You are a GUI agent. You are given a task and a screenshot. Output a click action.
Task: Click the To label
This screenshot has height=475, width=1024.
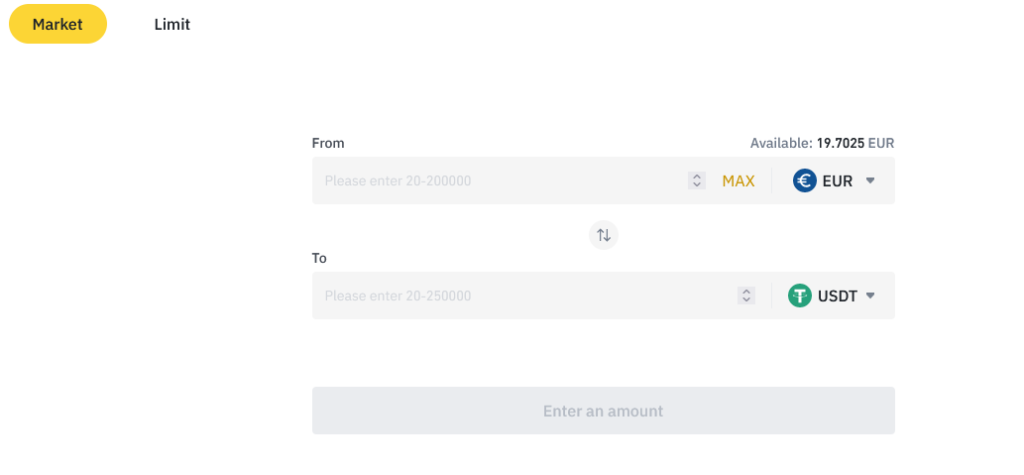(320, 258)
